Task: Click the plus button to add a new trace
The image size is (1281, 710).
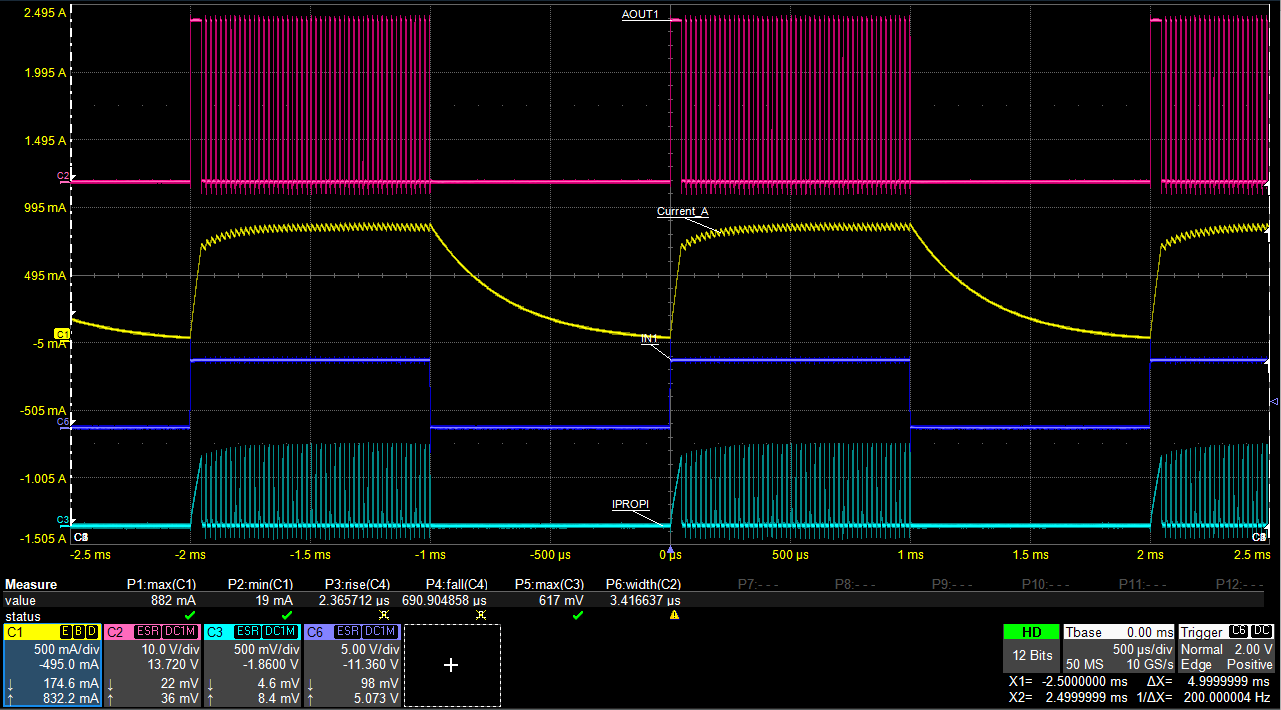Action: (451, 664)
